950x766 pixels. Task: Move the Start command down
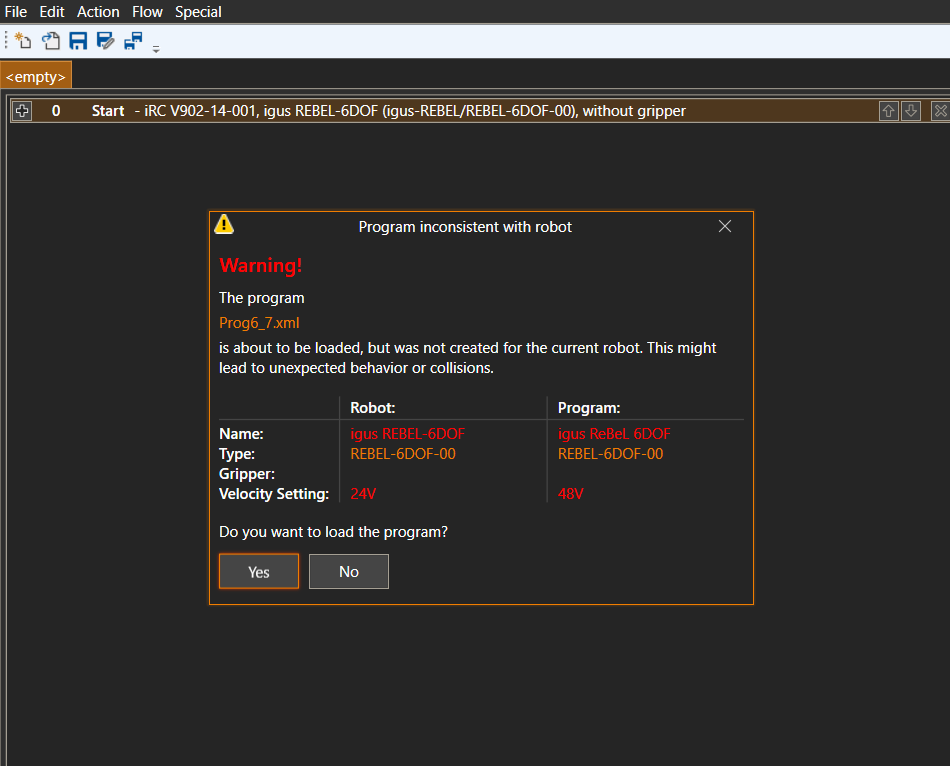click(911, 111)
